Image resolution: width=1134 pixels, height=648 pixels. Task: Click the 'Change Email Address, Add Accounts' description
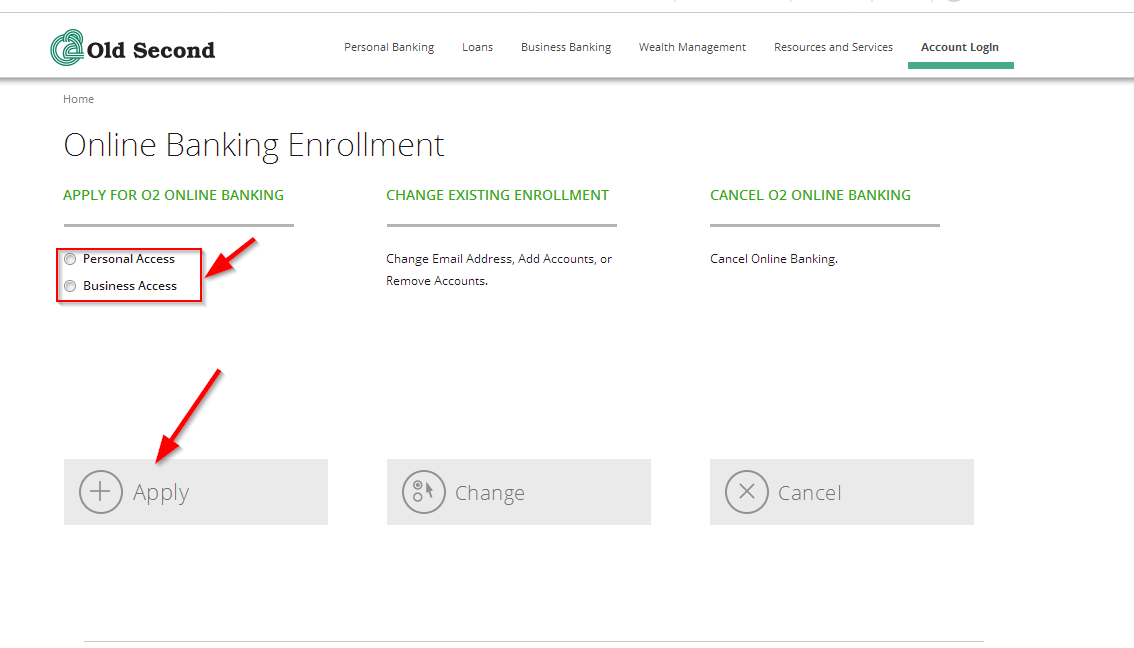[499, 270]
